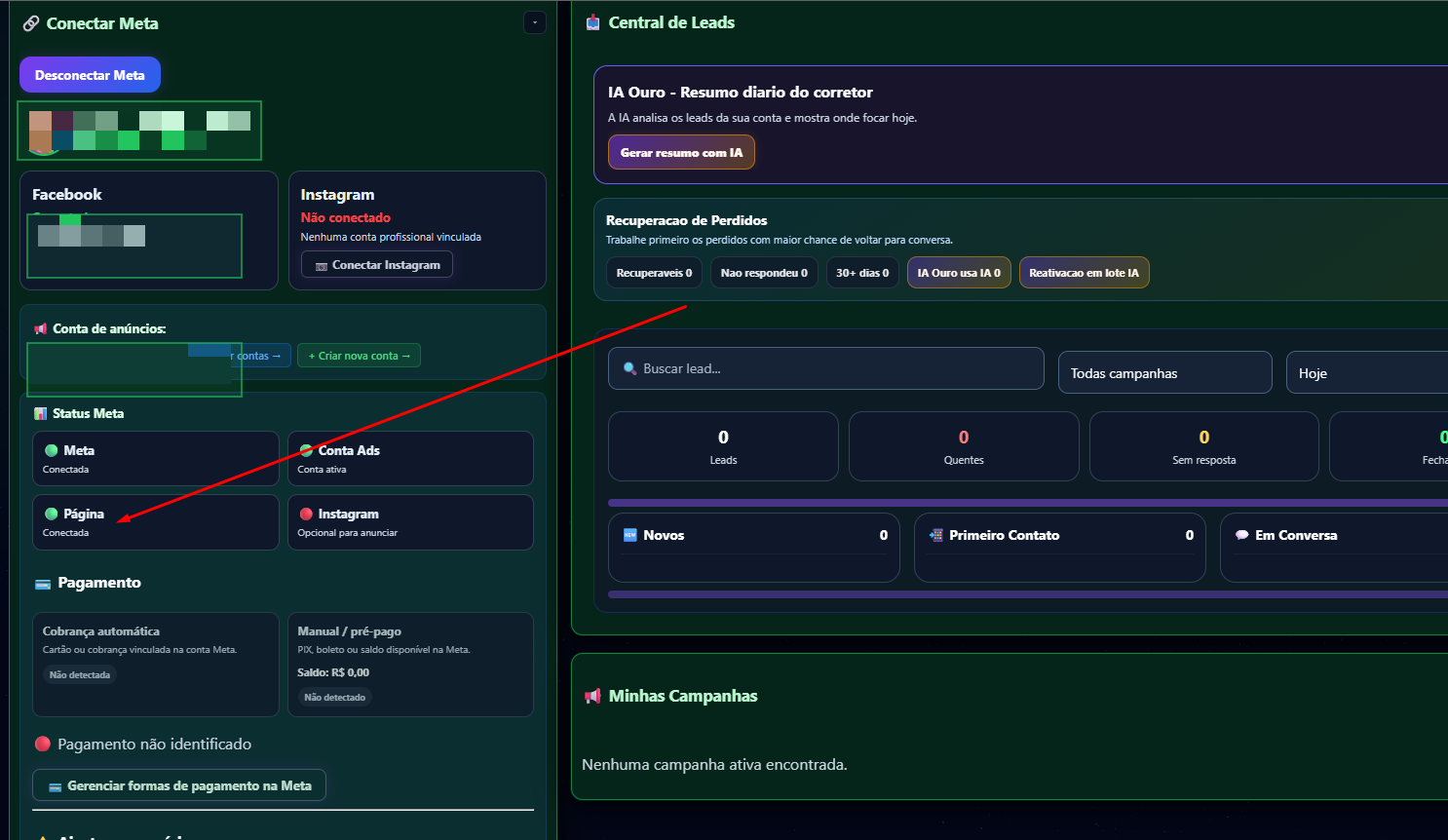Select the IA Ouro usa IA 0 chip
This screenshot has height=840, width=1448.
(959, 273)
